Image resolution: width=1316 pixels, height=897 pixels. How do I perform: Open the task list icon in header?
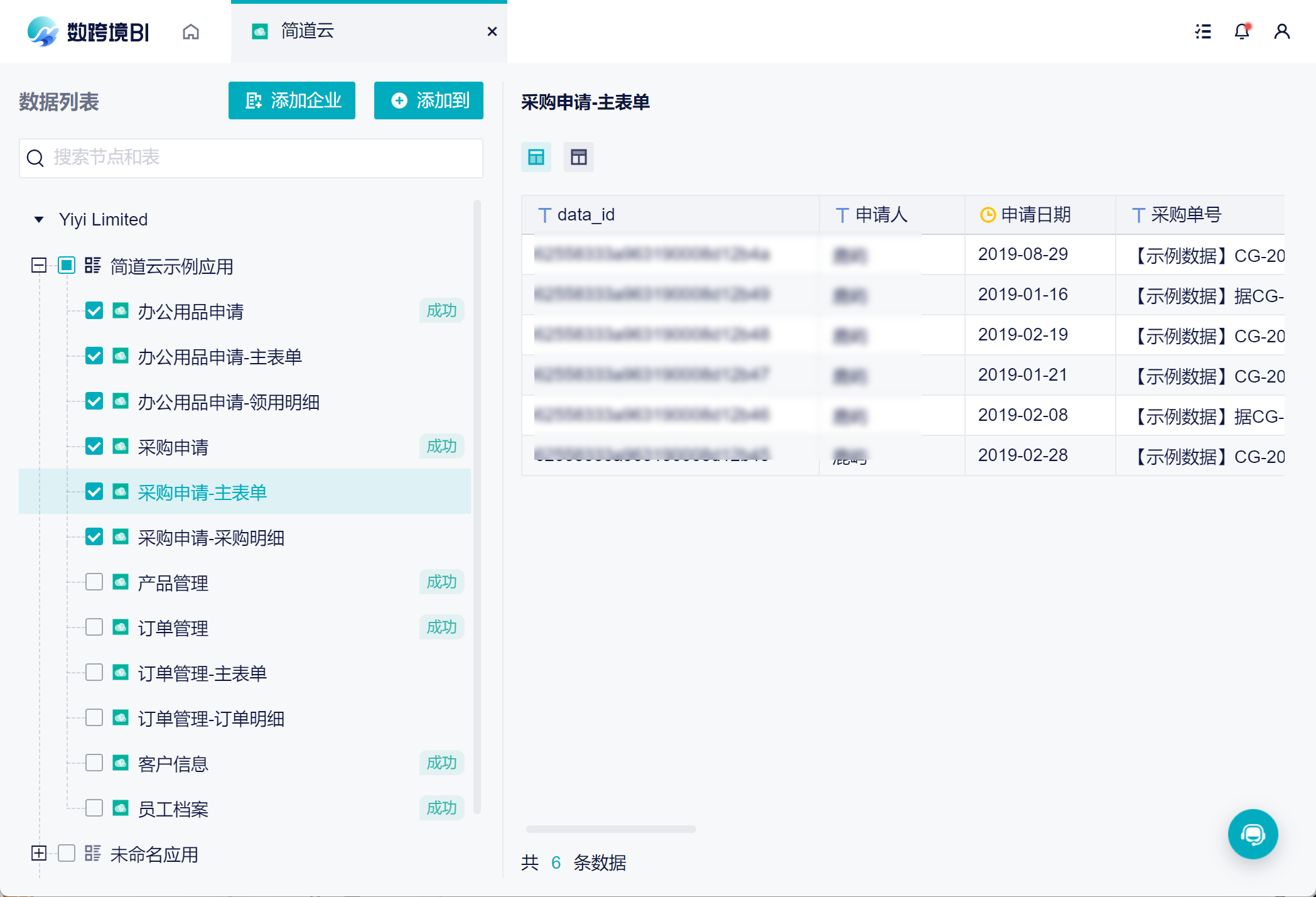pyautogui.click(x=1202, y=31)
